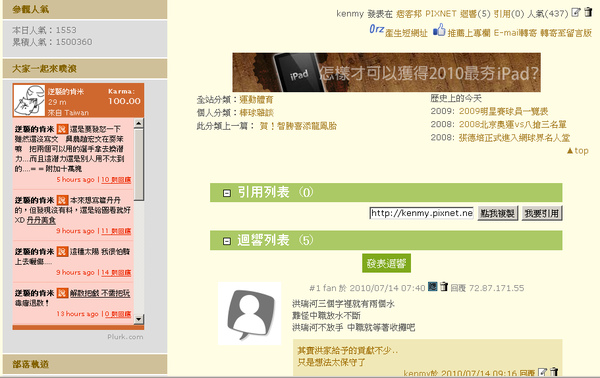Image resolution: width=600 pixels, height=378 pixels.
Task: Open the 棒球雜談 personal category link
Action: tap(256, 113)
